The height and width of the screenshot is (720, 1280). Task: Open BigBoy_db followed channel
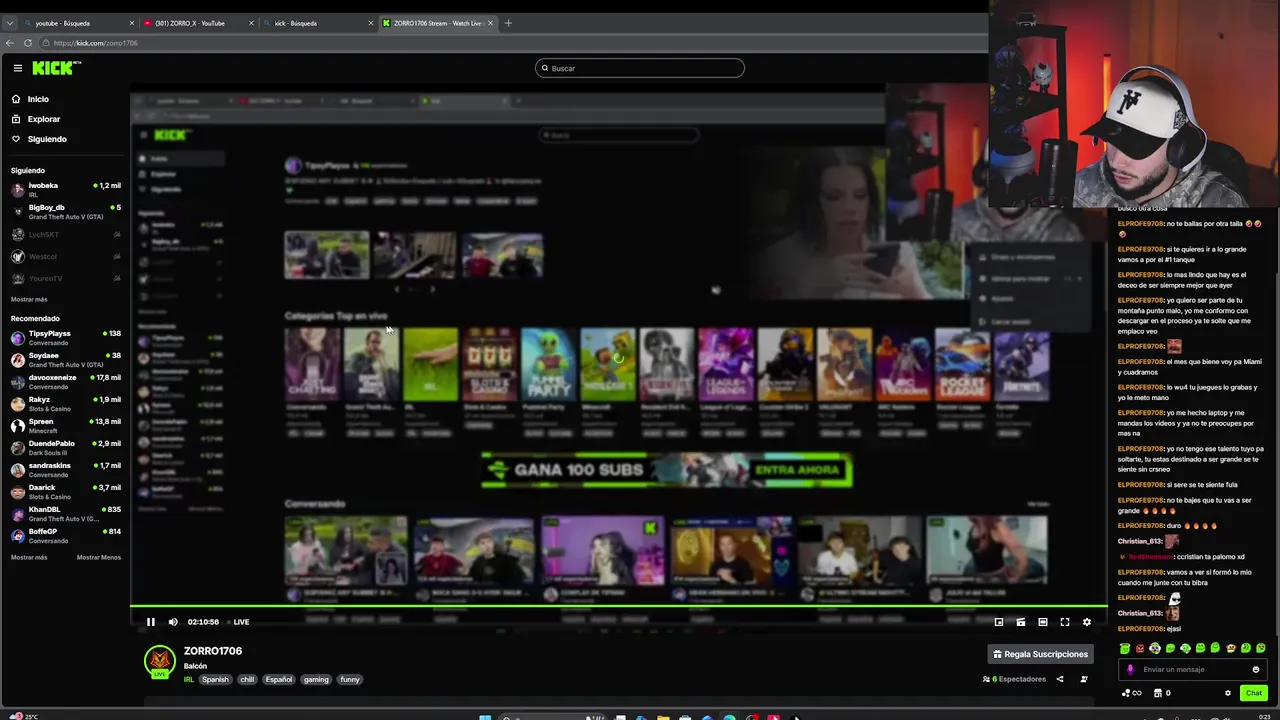65,212
